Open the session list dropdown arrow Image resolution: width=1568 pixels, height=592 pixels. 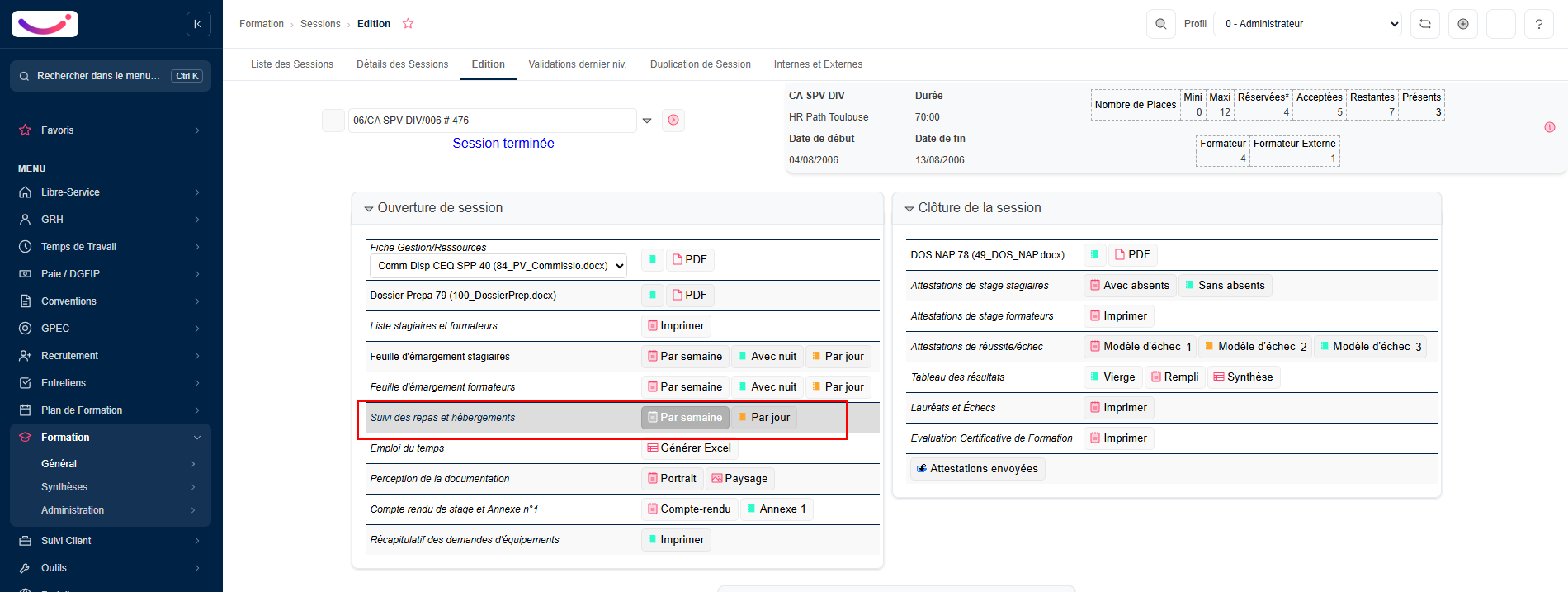click(647, 121)
